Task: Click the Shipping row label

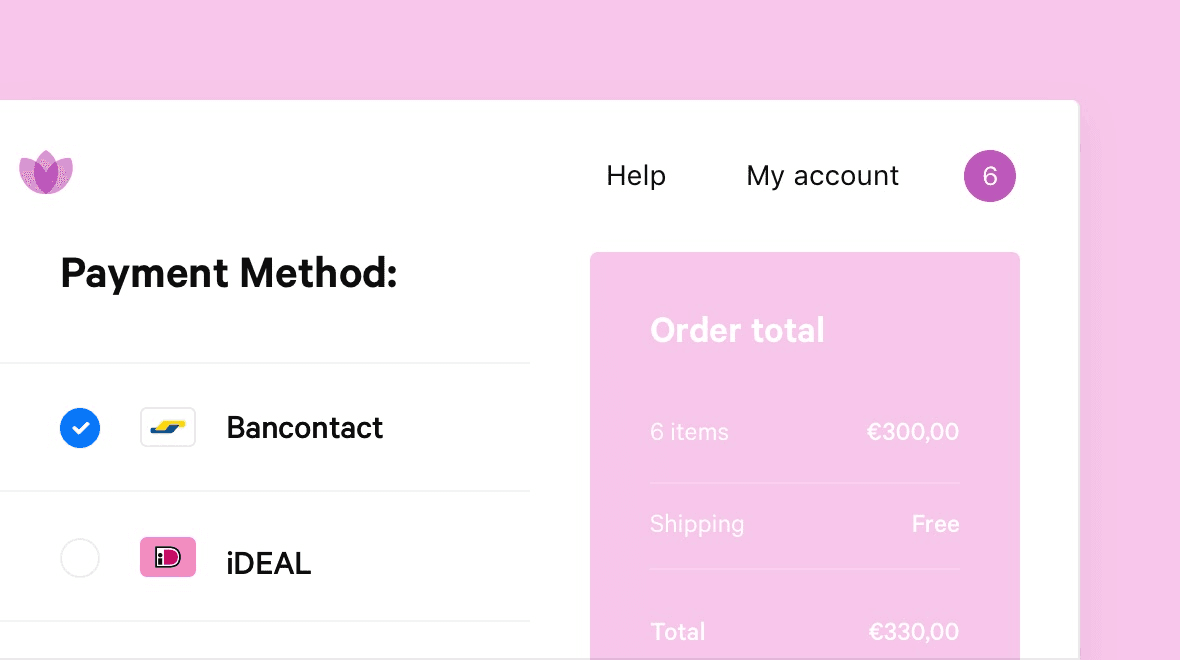Action: click(x=697, y=524)
